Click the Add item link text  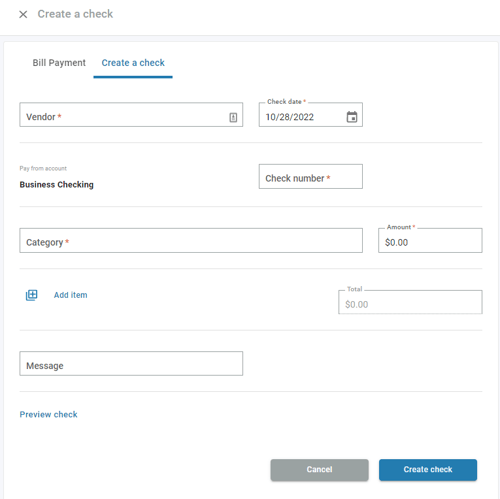[71, 295]
